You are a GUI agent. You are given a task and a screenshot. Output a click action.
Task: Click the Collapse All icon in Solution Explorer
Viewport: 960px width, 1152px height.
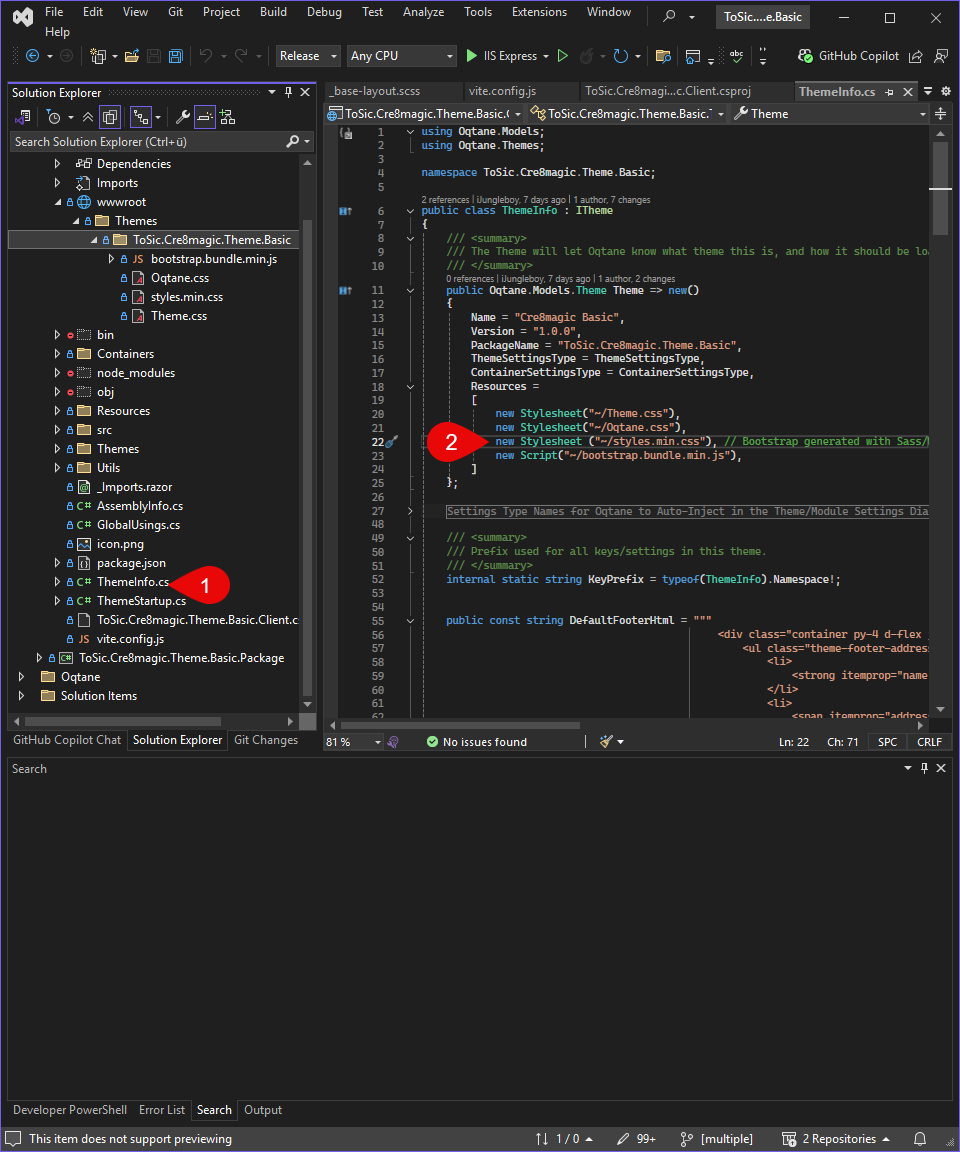point(87,117)
